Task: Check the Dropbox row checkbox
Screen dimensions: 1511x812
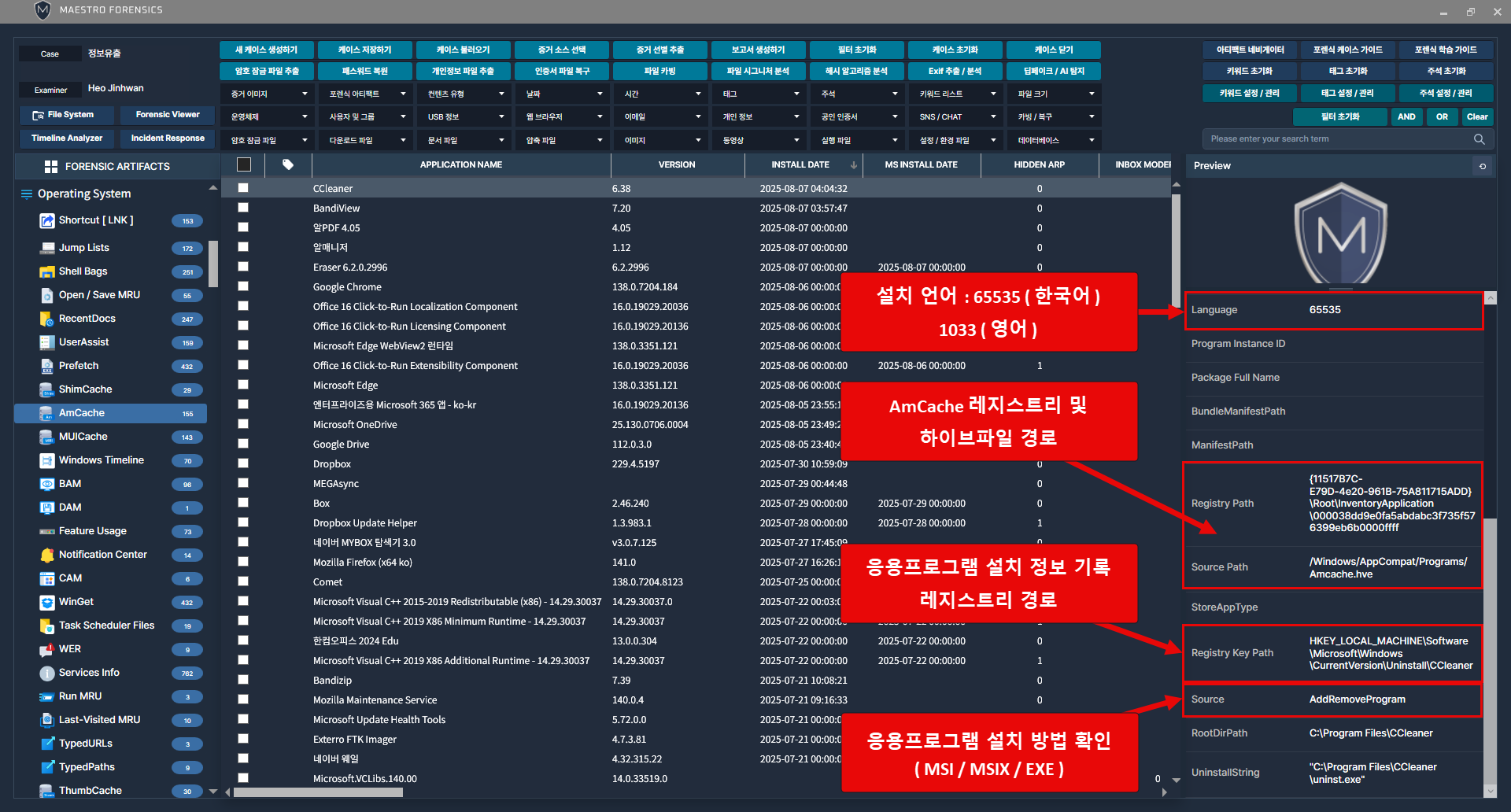Action: click(243, 463)
